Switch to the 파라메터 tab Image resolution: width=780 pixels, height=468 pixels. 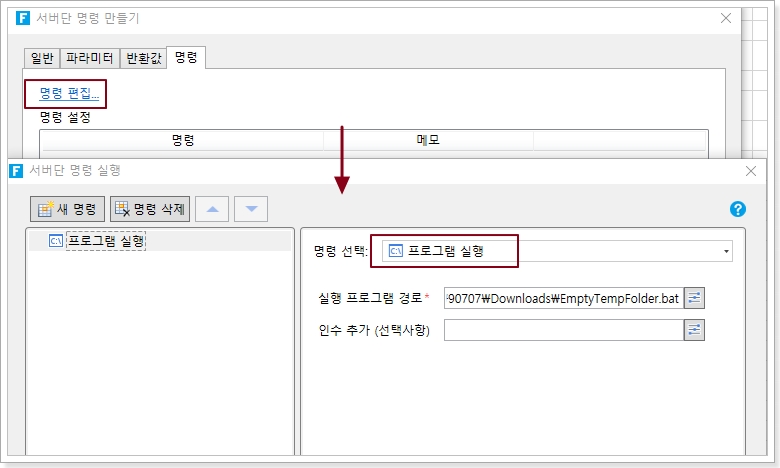tap(91, 58)
